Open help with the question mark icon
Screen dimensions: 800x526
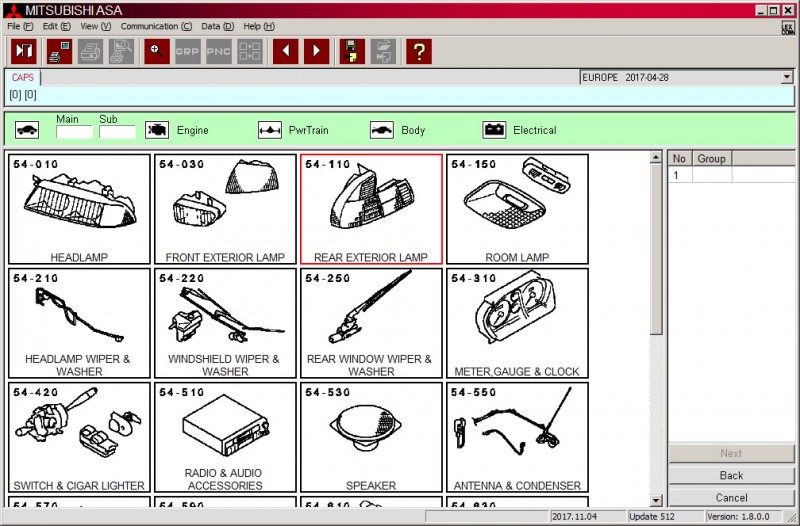(419, 51)
